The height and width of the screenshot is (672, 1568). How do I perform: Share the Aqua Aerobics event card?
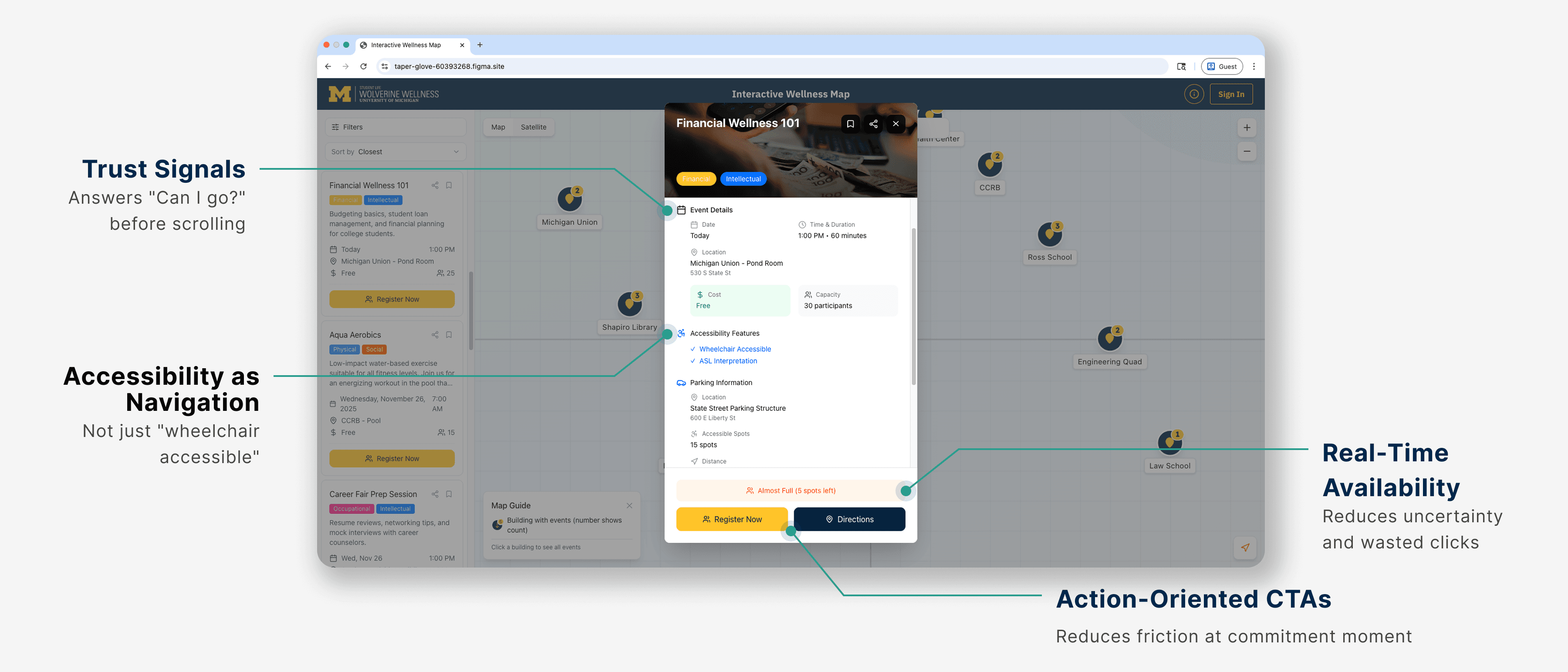point(435,335)
